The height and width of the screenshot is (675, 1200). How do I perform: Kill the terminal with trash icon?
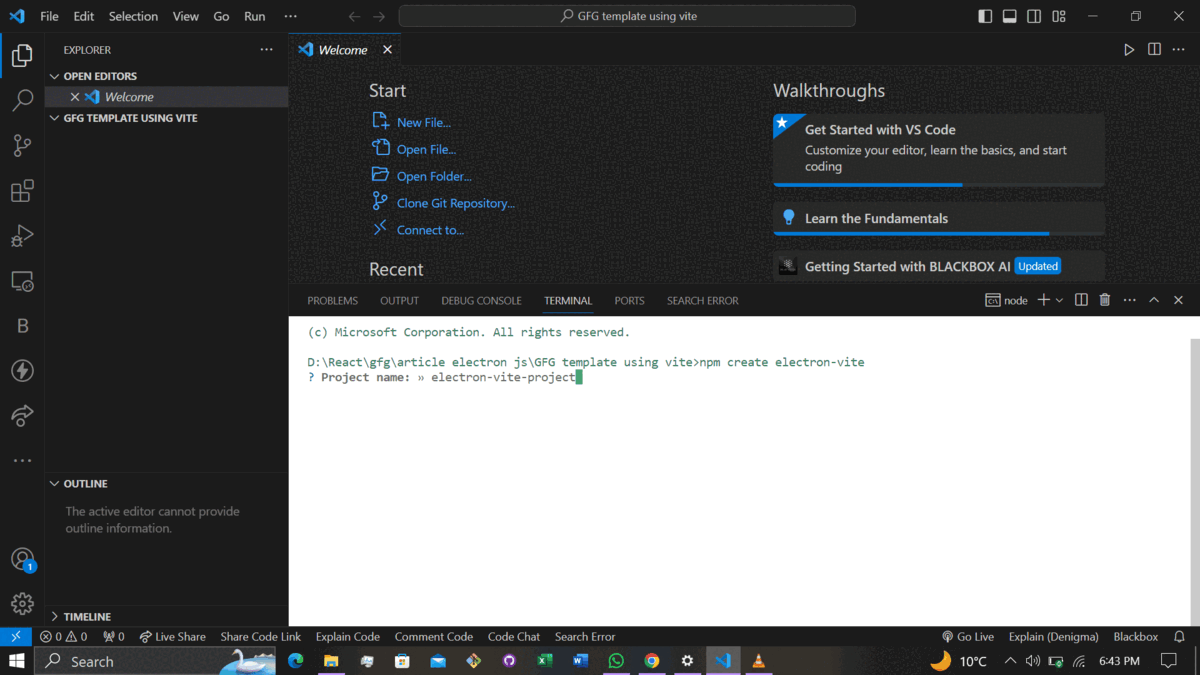[1105, 300]
